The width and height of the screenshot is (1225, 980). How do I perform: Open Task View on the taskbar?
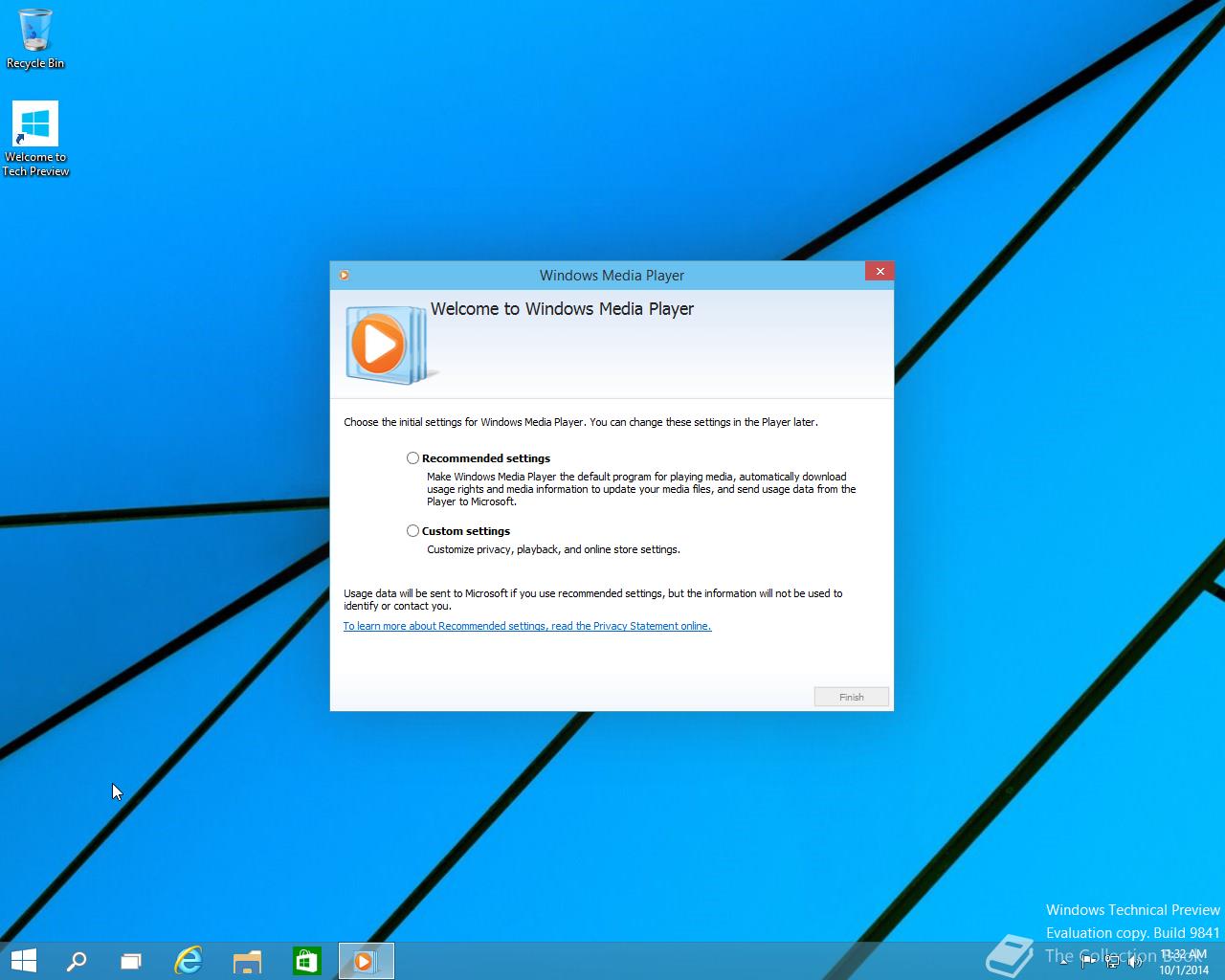131,961
